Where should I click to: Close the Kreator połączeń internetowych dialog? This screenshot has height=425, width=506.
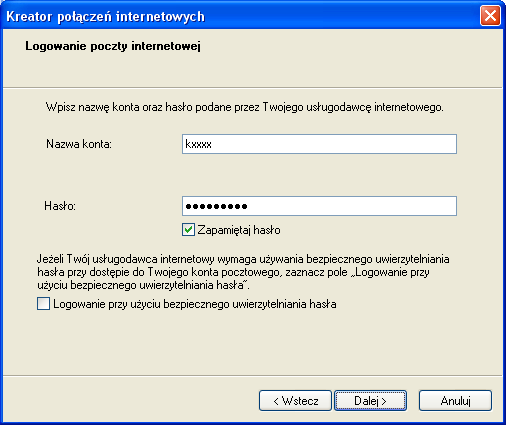pyautogui.click(x=490, y=15)
